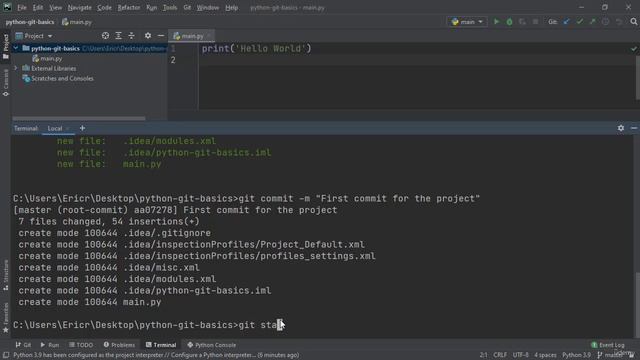
Task: Open the master Git branch popup
Action: (x=610, y=355)
